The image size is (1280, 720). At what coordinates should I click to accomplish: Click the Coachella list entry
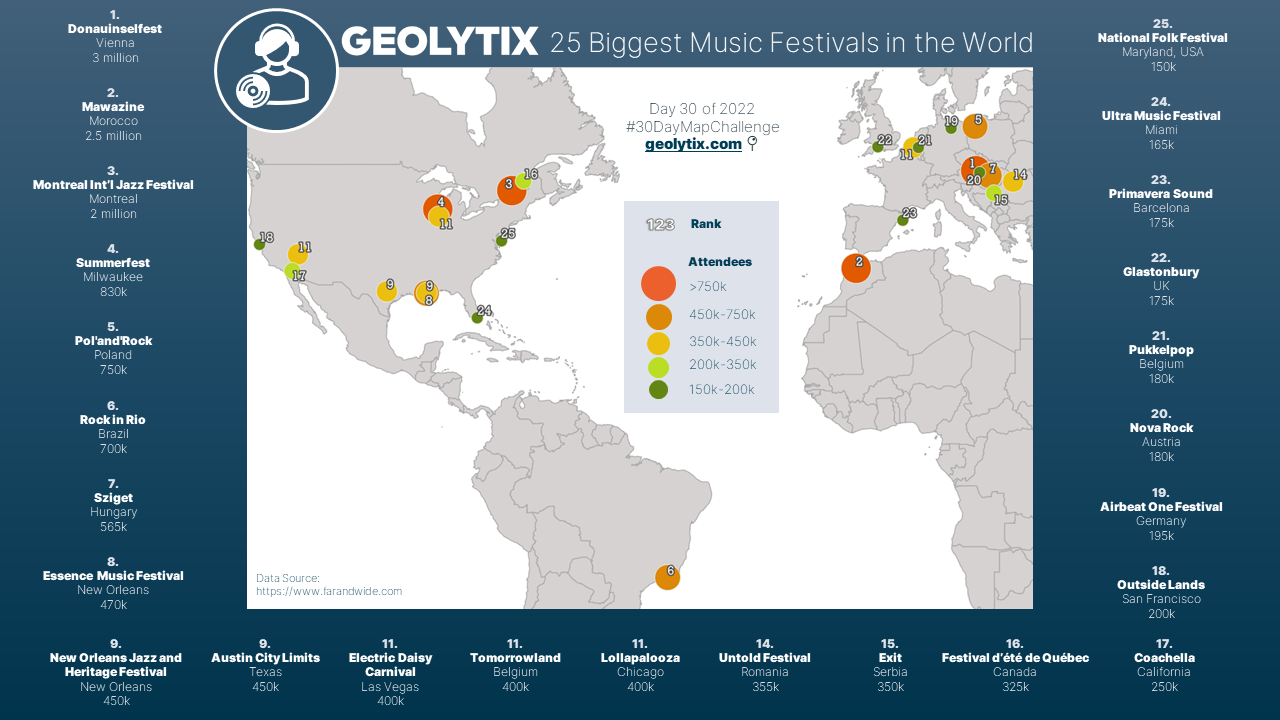(x=1164, y=665)
